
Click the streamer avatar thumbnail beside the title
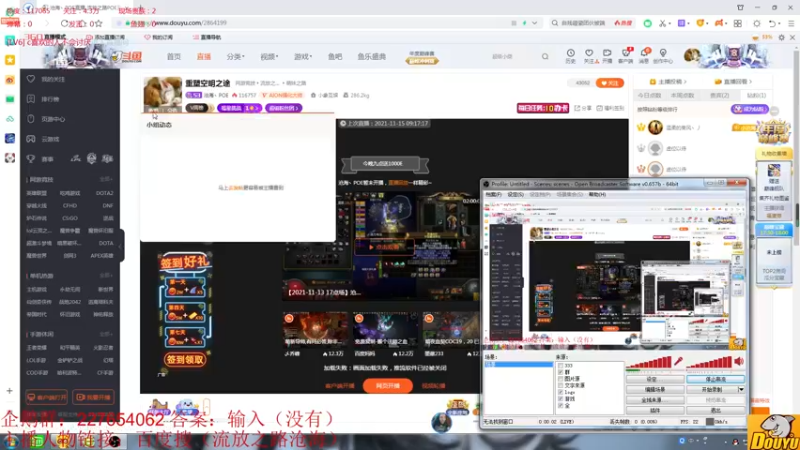click(163, 95)
